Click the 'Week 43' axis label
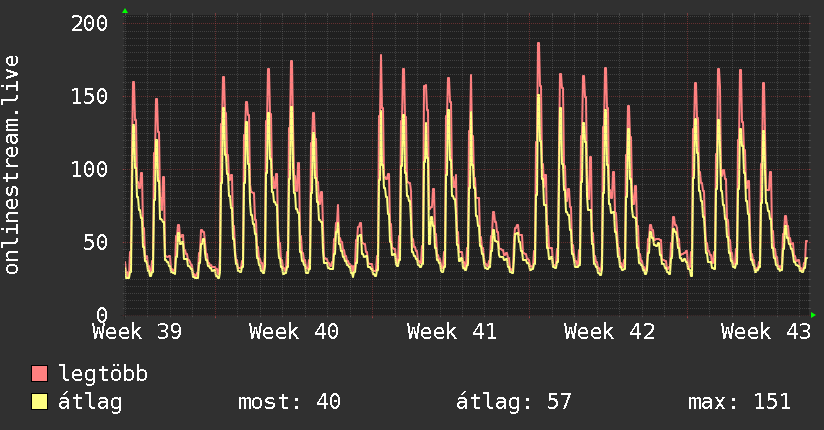824x430 pixels. click(766, 332)
